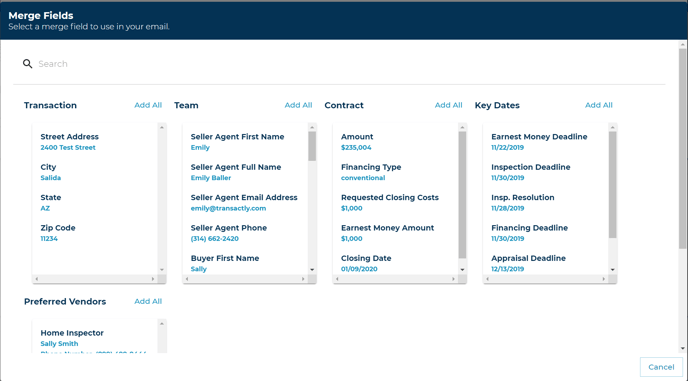Click the Team list left scroll arrow
The height and width of the screenshot is (381, 688).
[x=187, y=279]
